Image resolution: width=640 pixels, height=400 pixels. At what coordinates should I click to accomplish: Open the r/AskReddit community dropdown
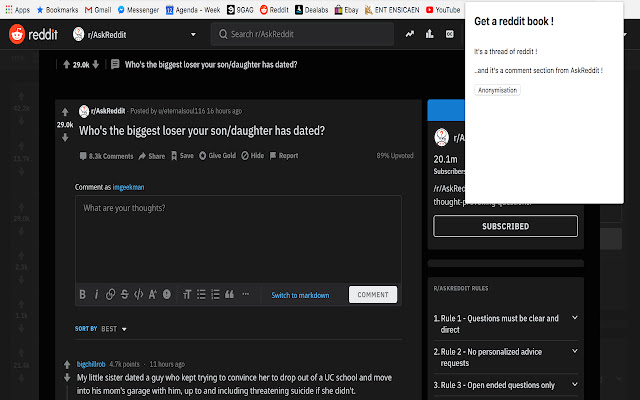[x=135, y=34]
